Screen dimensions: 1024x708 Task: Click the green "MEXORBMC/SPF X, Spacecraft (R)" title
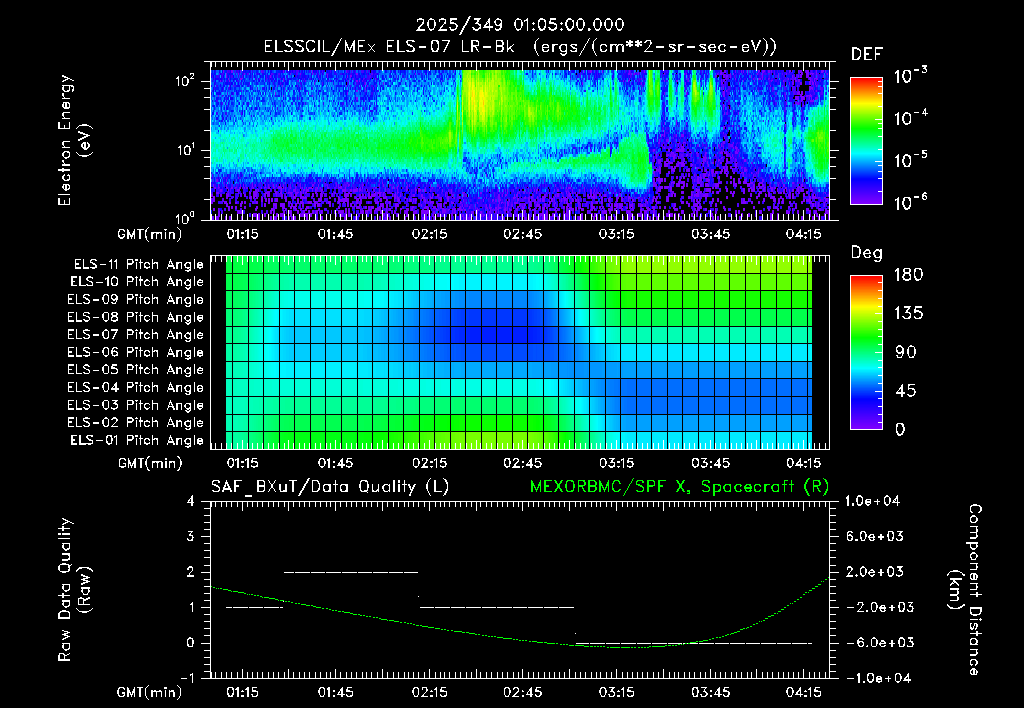(x=679, y=487)
